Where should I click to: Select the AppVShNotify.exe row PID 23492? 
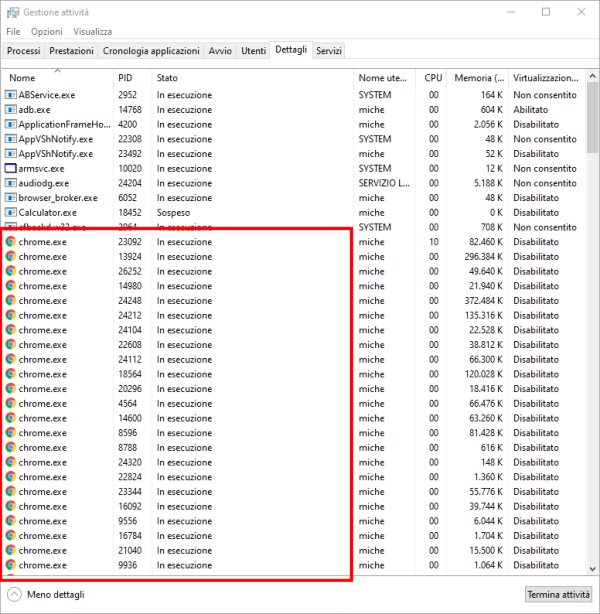[294, 154]
